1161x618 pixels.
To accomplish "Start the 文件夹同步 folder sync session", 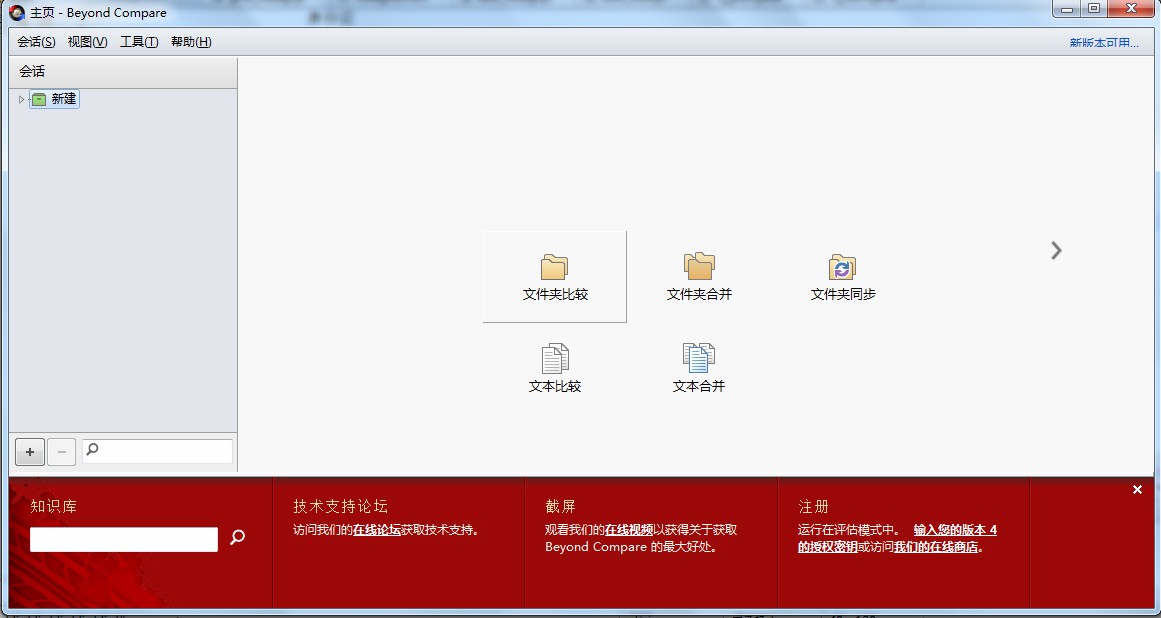I will pyautogui.click(x=843, y=277).
